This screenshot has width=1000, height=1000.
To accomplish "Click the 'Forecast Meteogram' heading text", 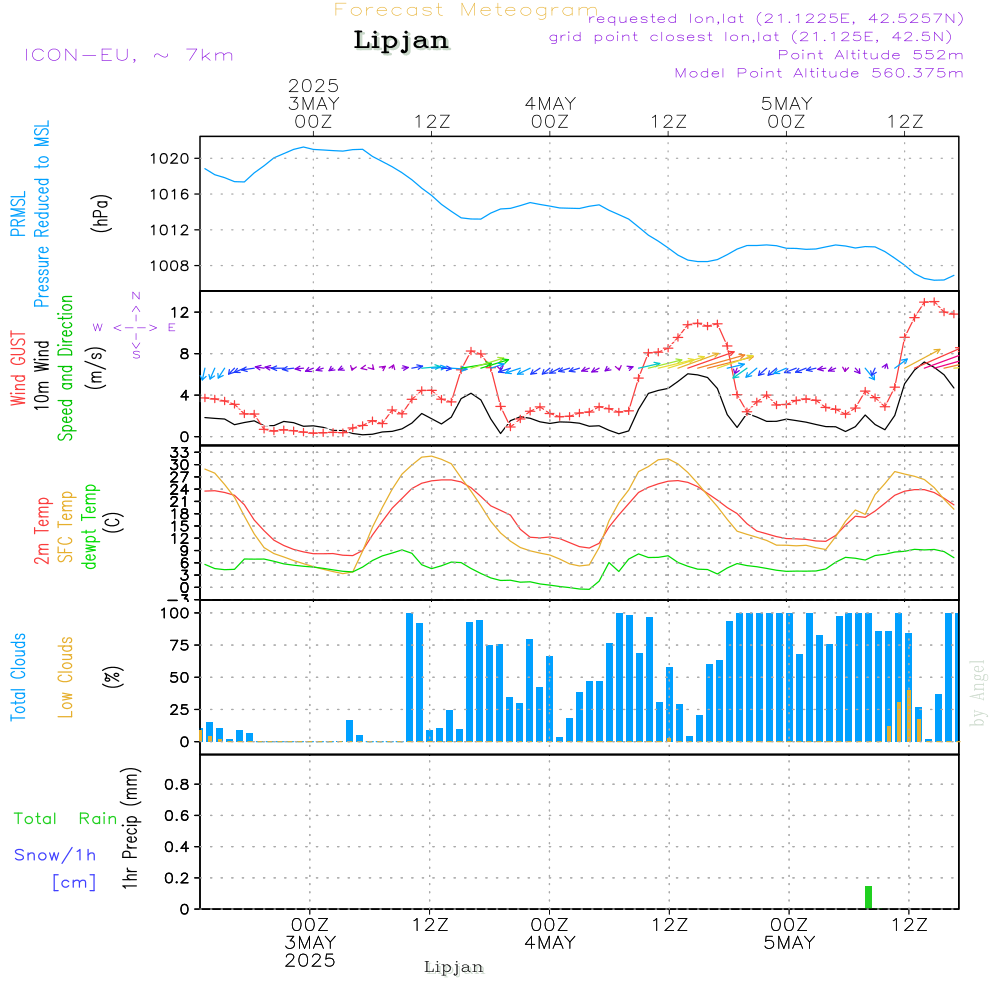I will [466, 10].
